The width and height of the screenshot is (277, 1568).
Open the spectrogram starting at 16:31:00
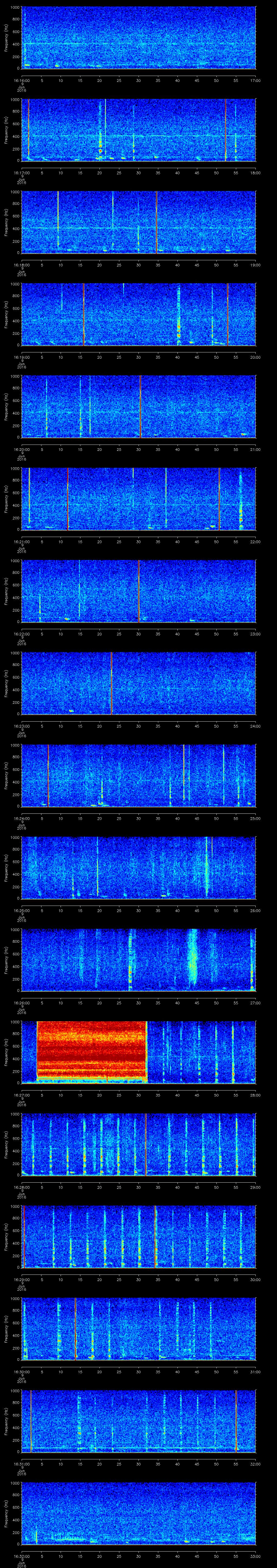138,1421
